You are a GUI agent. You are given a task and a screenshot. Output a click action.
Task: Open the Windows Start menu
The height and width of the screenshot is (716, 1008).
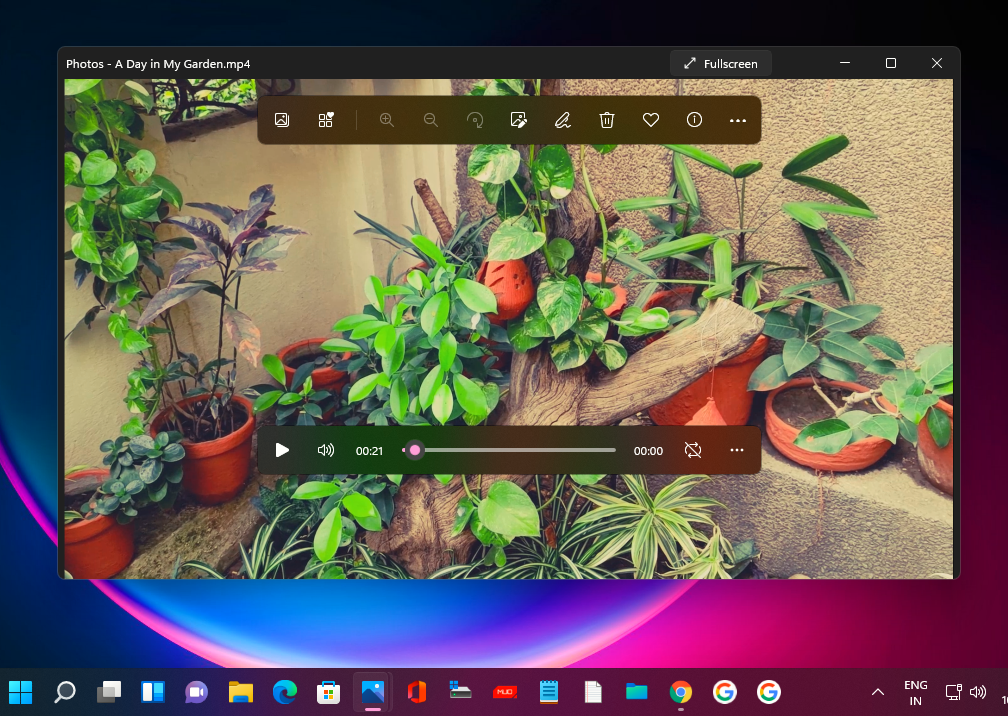pyautogui.click(x=20, y=691)
